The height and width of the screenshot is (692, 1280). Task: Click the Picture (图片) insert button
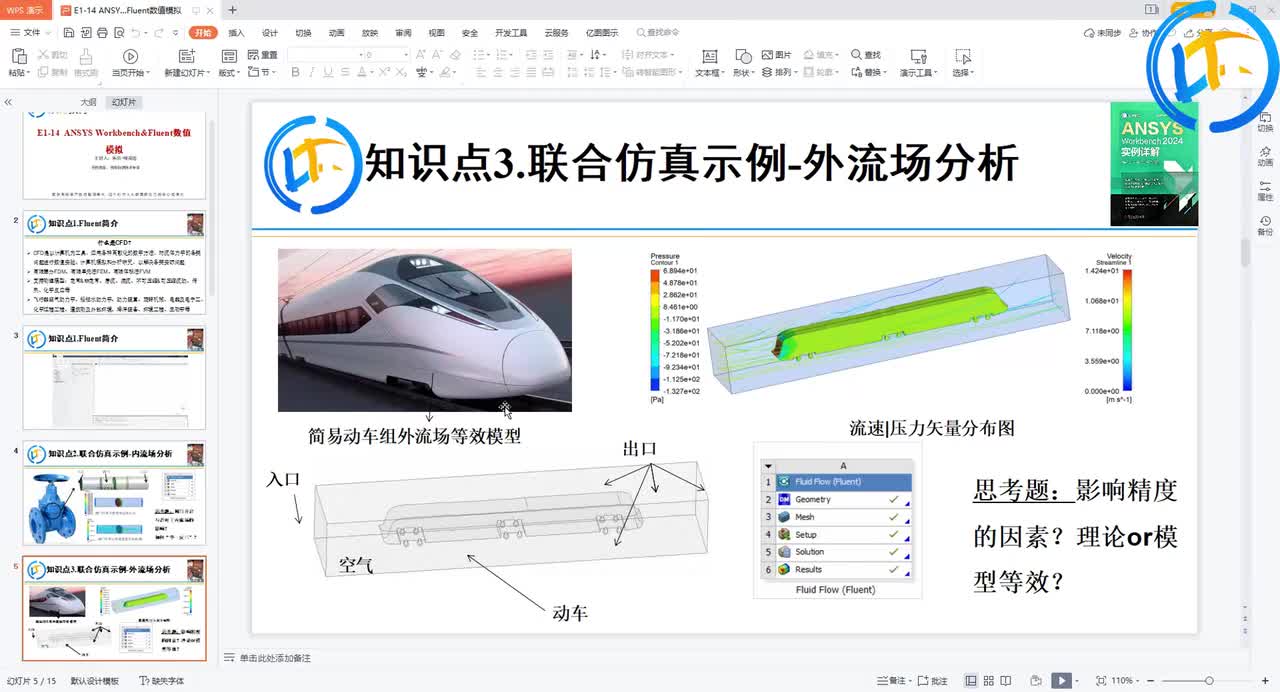(776, 55)
